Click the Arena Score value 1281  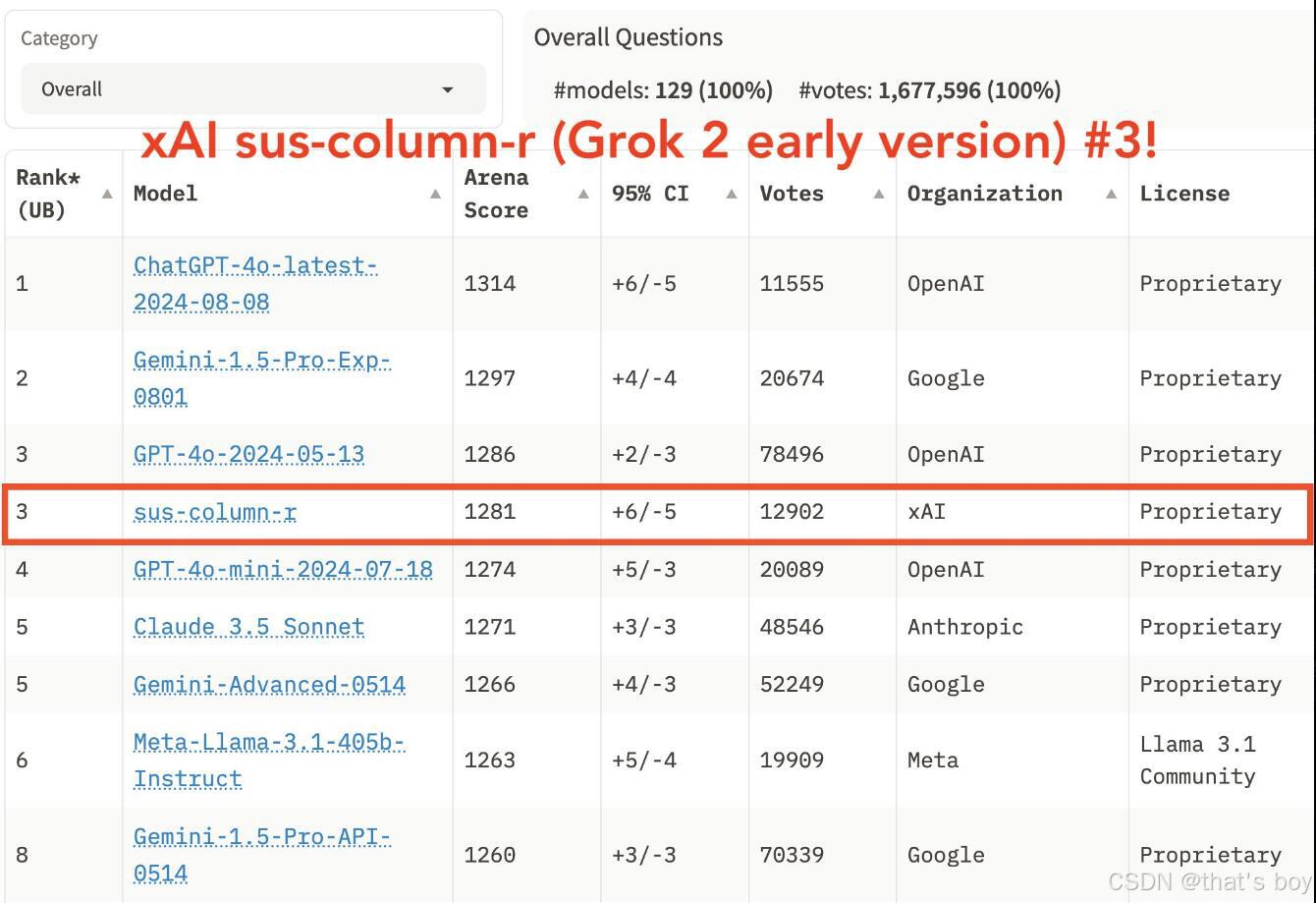490,512
